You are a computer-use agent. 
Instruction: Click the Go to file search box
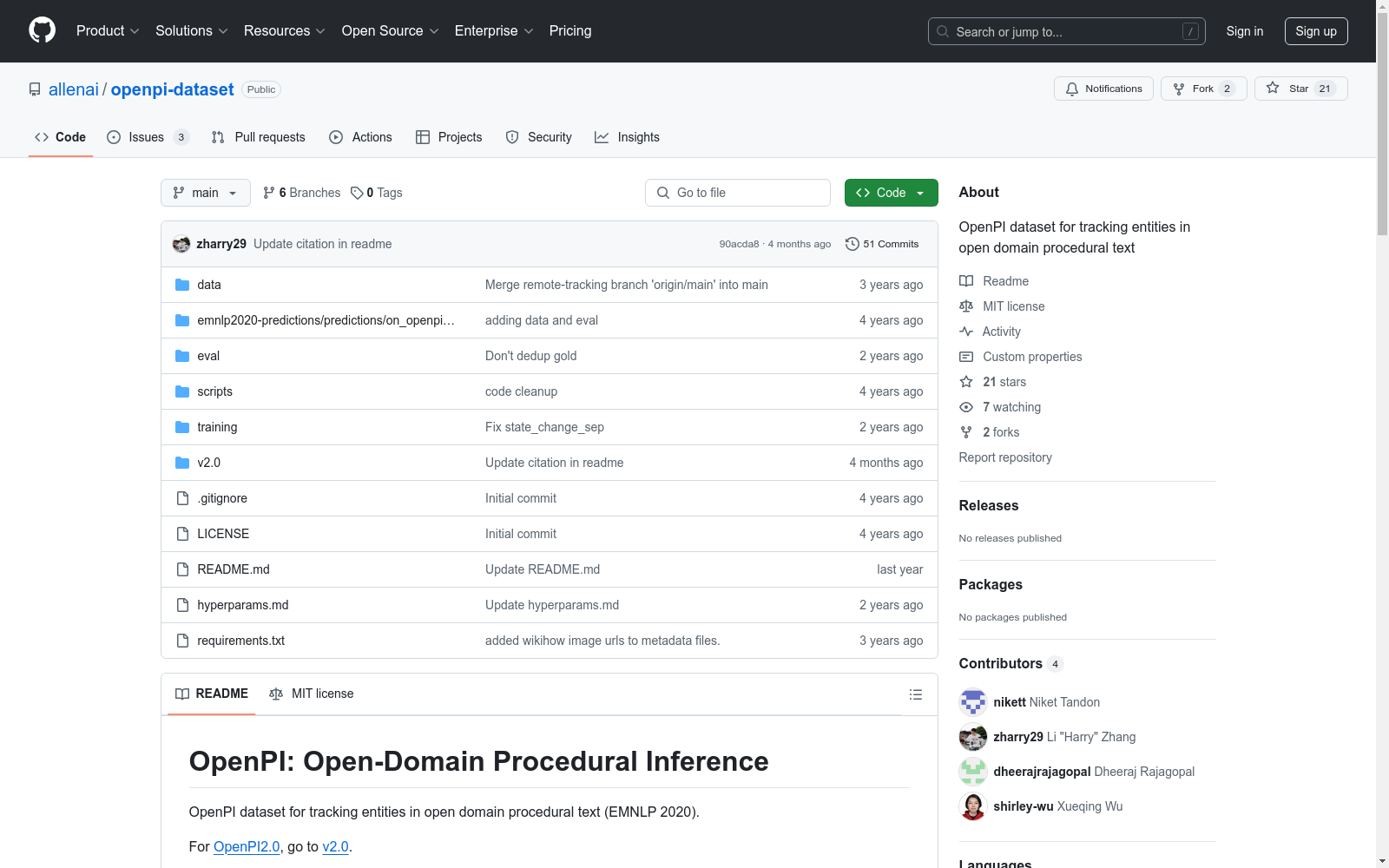click(738, 193)
